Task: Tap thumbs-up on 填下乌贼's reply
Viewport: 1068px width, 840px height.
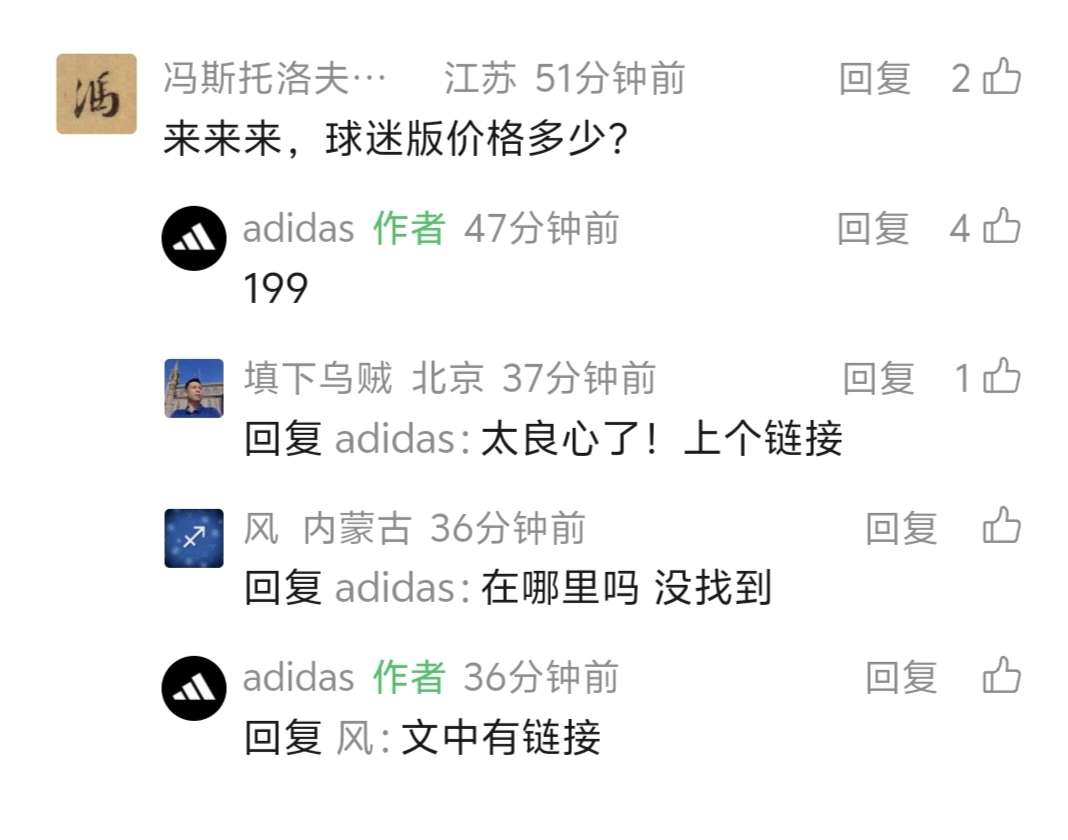Action: 1002,378
